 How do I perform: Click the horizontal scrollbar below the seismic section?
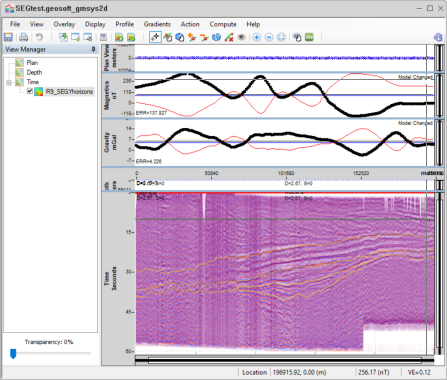(284, 360)
